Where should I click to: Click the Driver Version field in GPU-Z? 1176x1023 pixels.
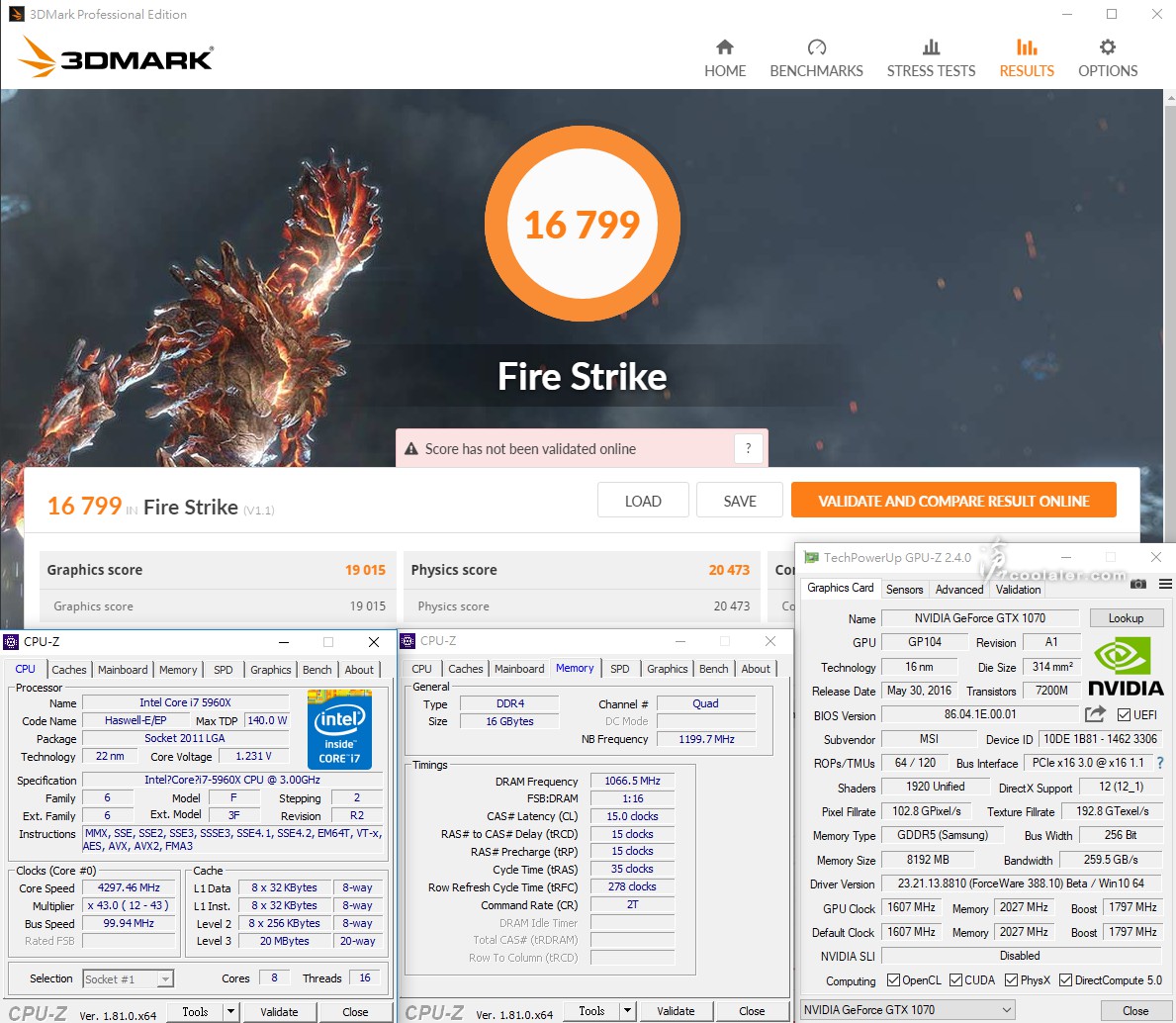[x=1021, y=883]
